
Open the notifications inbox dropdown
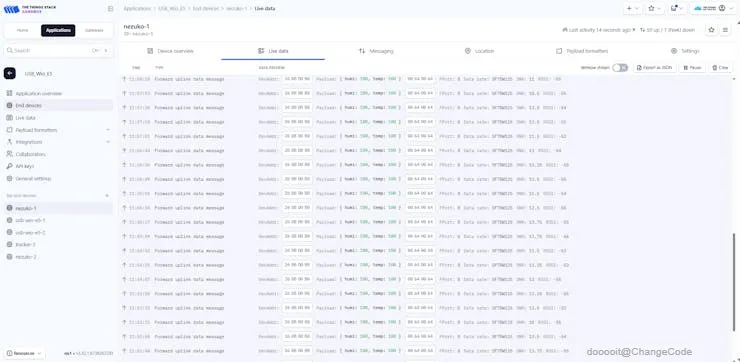tap(677, 8)
